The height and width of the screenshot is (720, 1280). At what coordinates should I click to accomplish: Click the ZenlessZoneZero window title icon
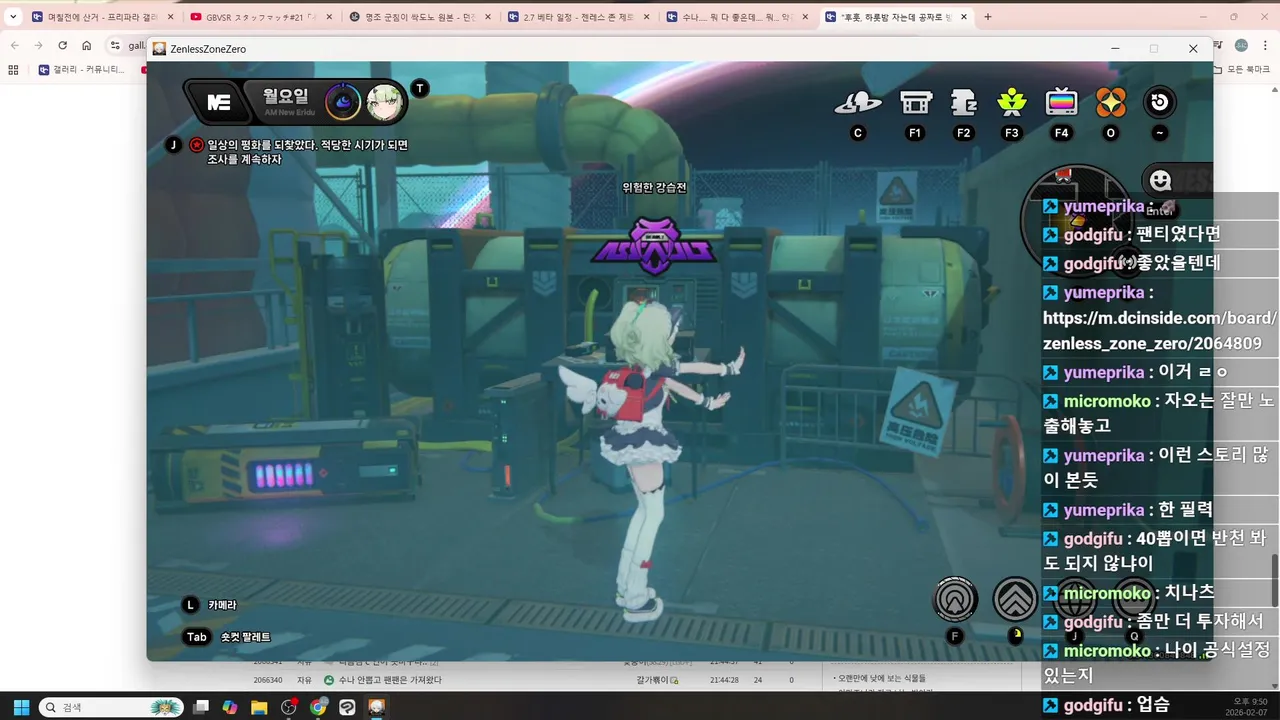[x=159, y=48]
